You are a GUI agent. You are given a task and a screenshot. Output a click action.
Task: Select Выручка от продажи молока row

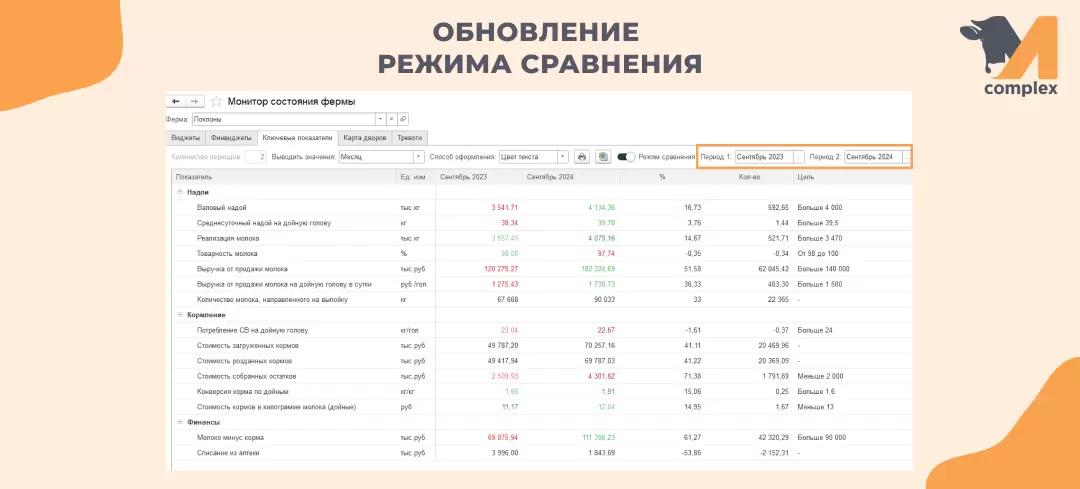(x=542, y=269)
